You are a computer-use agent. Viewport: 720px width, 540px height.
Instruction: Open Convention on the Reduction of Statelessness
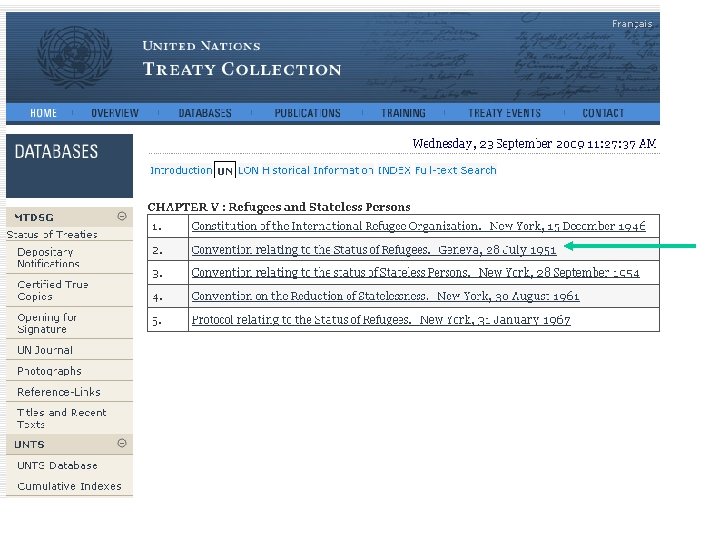click(x=385, y=296)
